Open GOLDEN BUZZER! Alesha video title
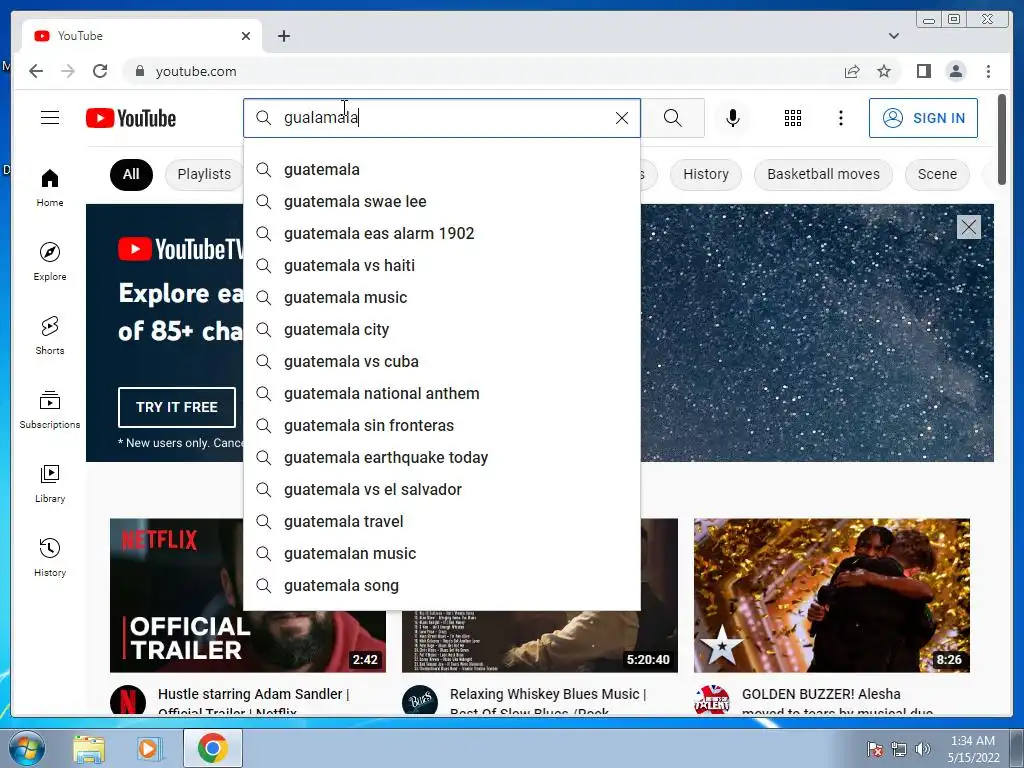The height and width of the screenshot is (768, 1024). coord(837,702)
